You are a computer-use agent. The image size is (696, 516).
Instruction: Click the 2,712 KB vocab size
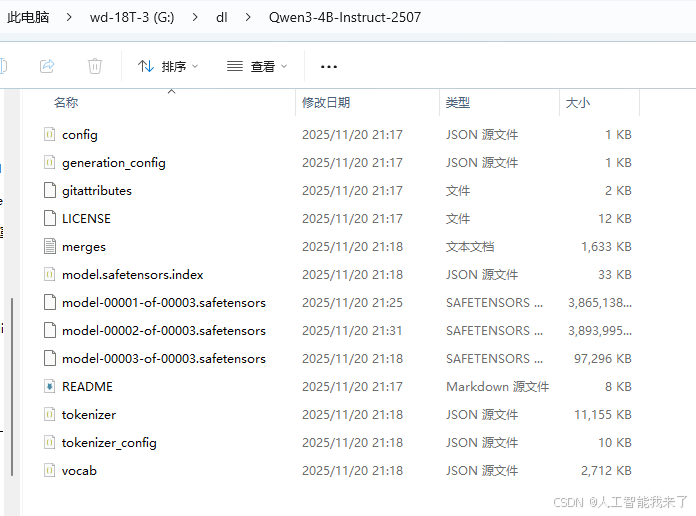tap(606, 470)
